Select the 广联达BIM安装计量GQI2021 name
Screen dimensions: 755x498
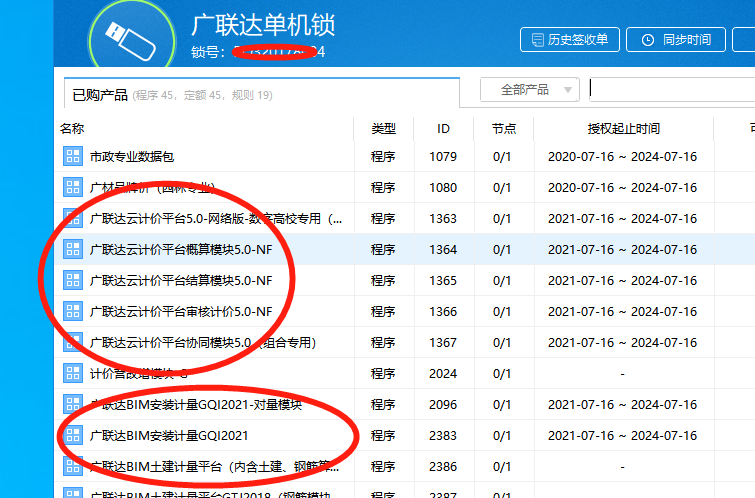(169, 435)
